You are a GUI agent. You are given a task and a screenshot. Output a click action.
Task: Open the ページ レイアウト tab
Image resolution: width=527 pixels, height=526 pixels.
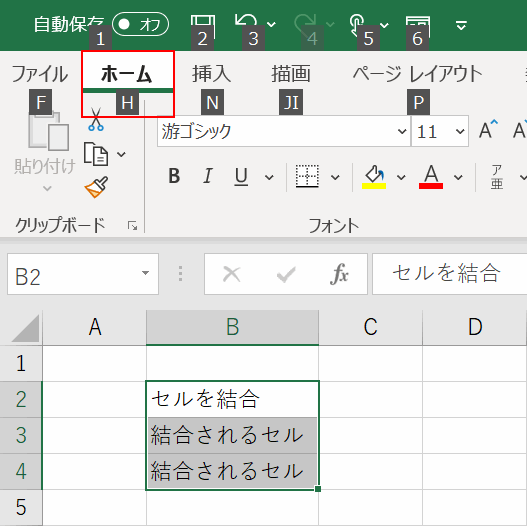point(418,74)
